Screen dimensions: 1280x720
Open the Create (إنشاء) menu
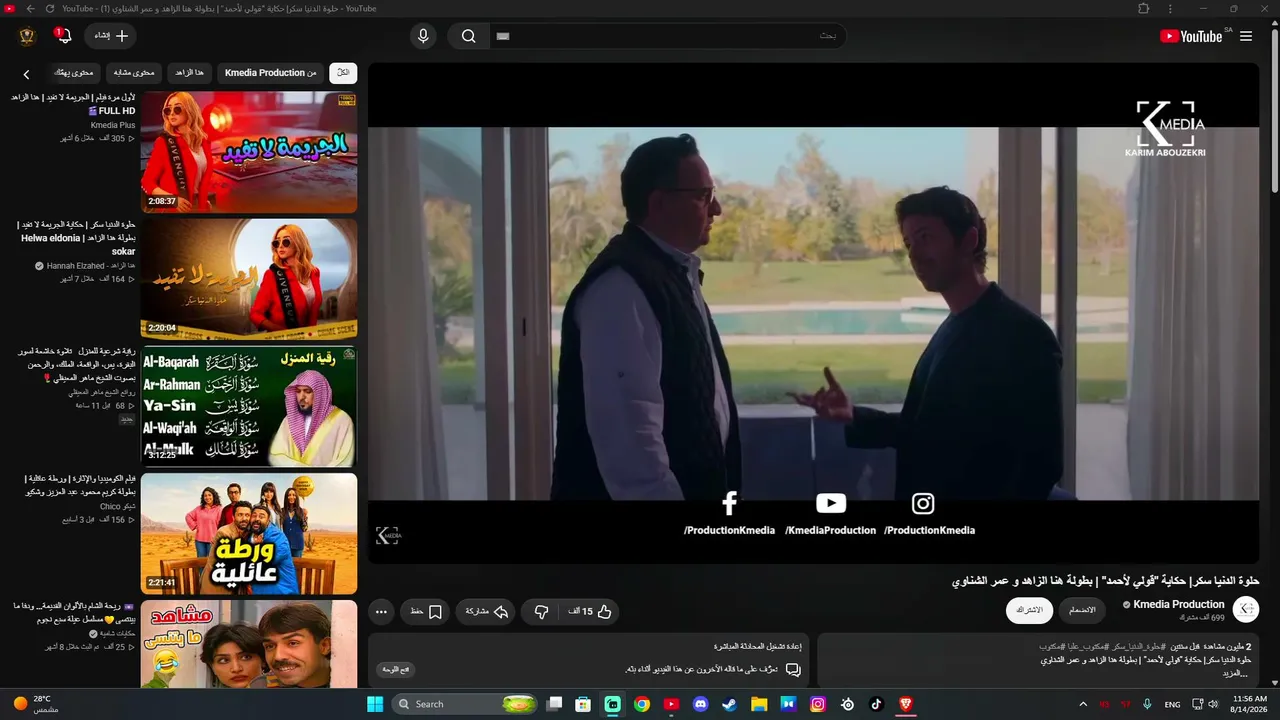111,36
